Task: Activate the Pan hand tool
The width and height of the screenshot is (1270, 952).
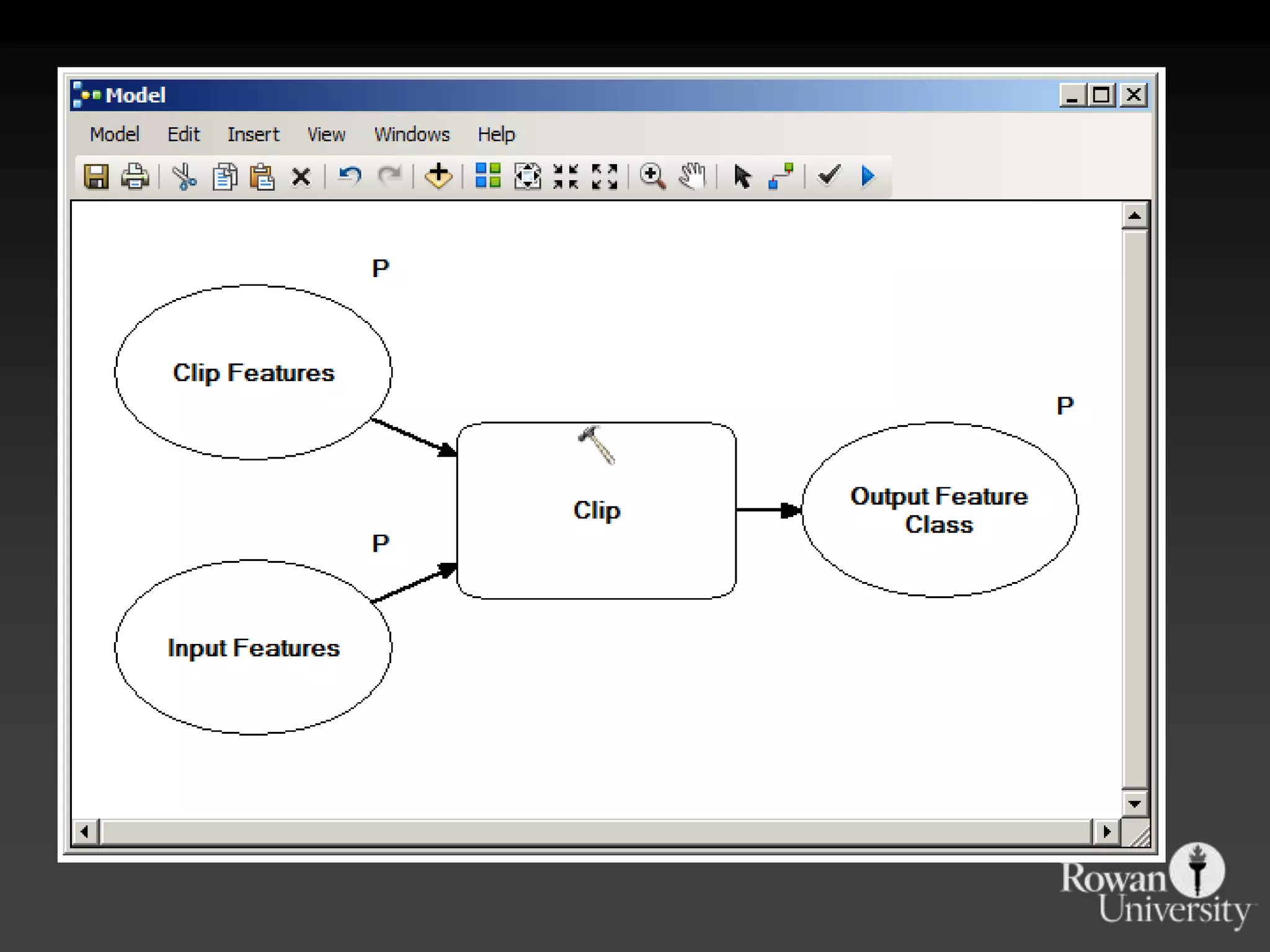Action: 692,176
